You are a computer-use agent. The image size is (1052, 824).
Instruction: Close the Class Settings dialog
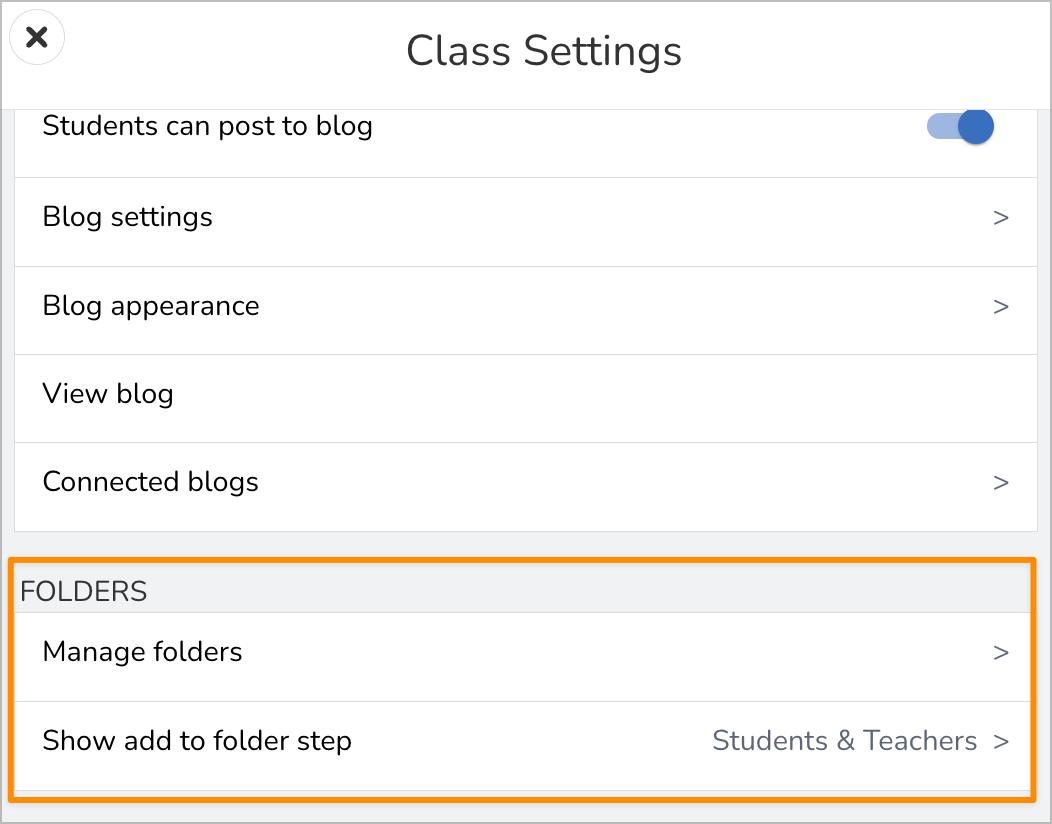pyautogui.click(x=37, y=38)
